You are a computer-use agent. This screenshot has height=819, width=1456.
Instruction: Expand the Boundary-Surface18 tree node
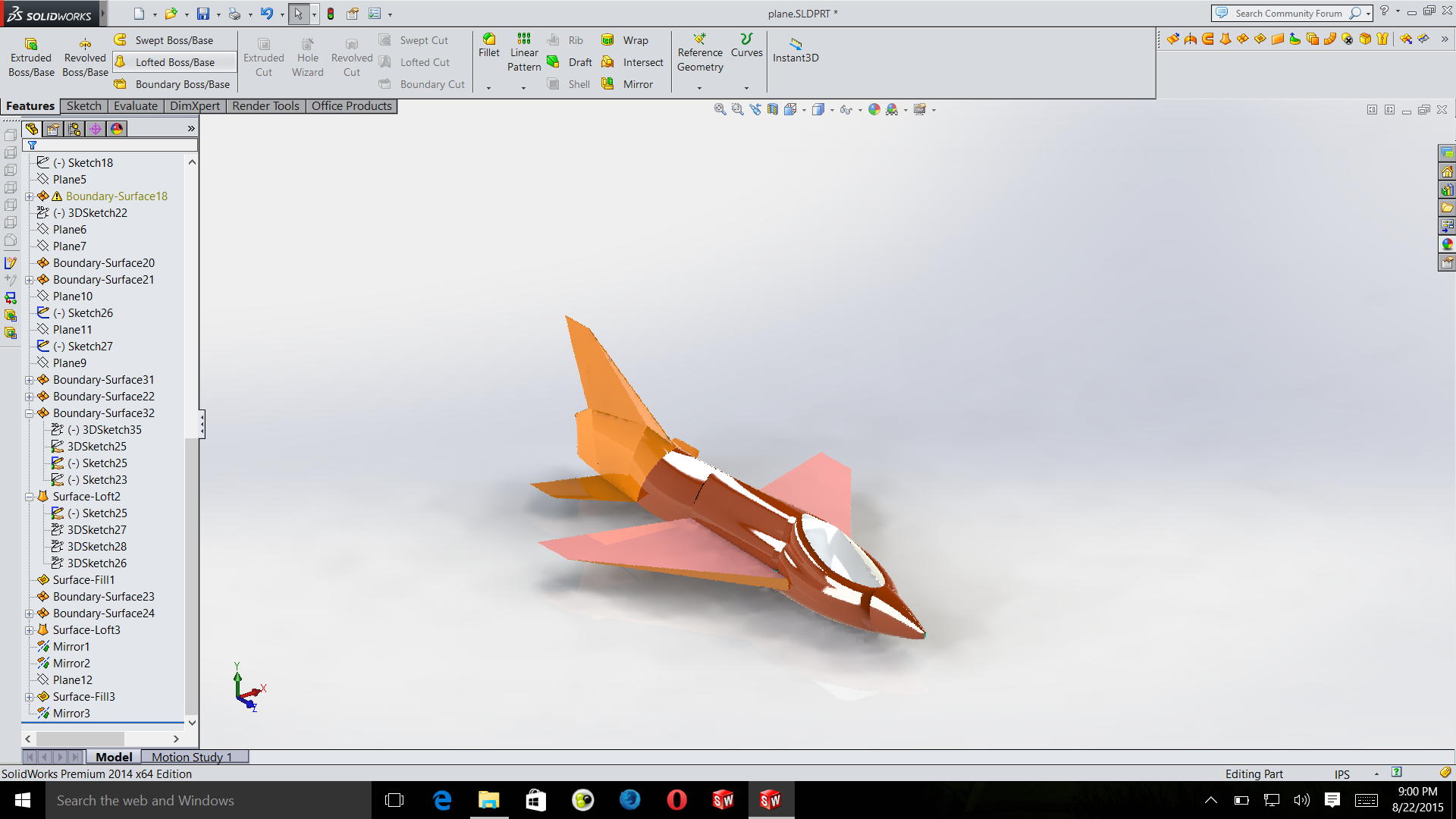[30, 196]
